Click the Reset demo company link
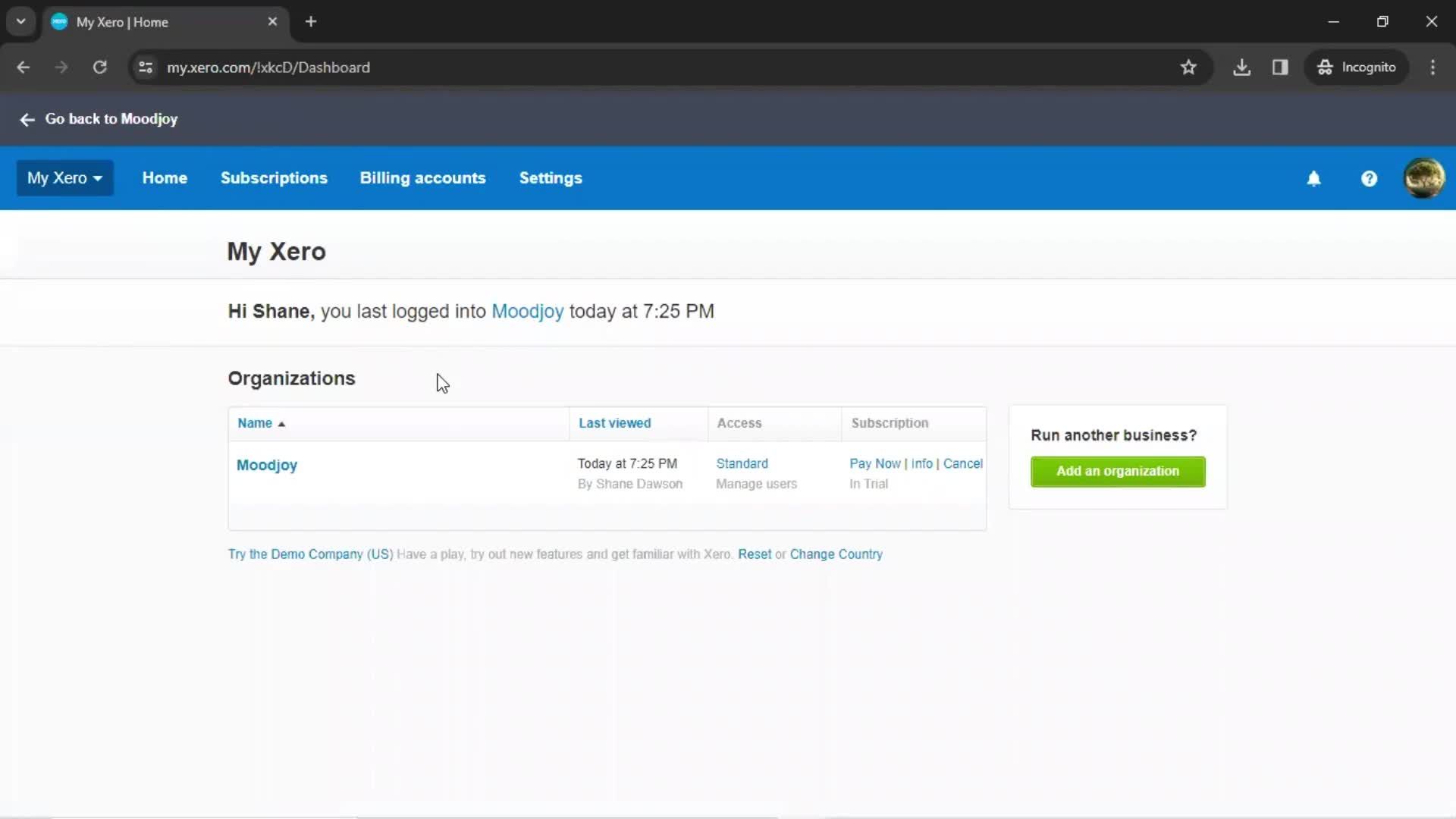The width and height of the screenshot is (1456, 819). coord(754,554)
